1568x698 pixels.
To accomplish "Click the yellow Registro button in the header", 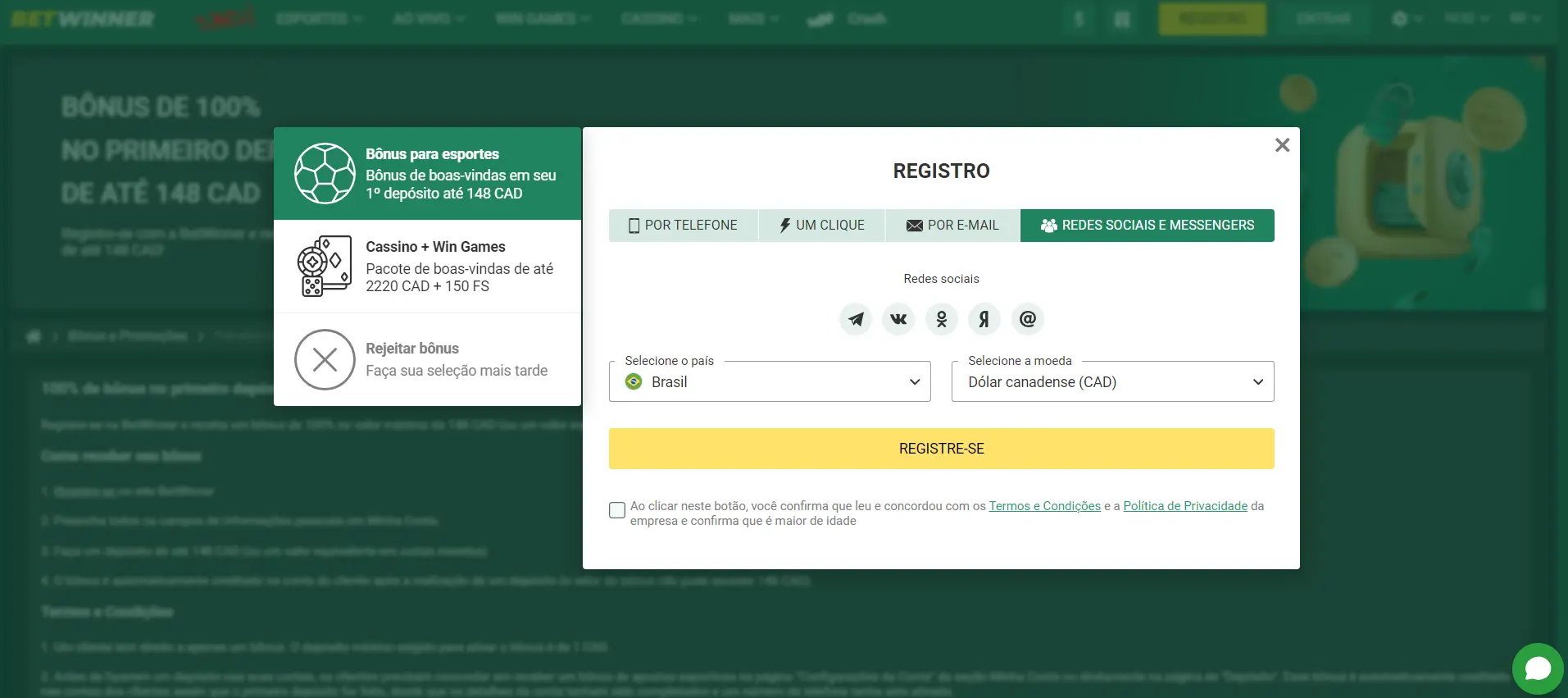I will [1211, 19].
